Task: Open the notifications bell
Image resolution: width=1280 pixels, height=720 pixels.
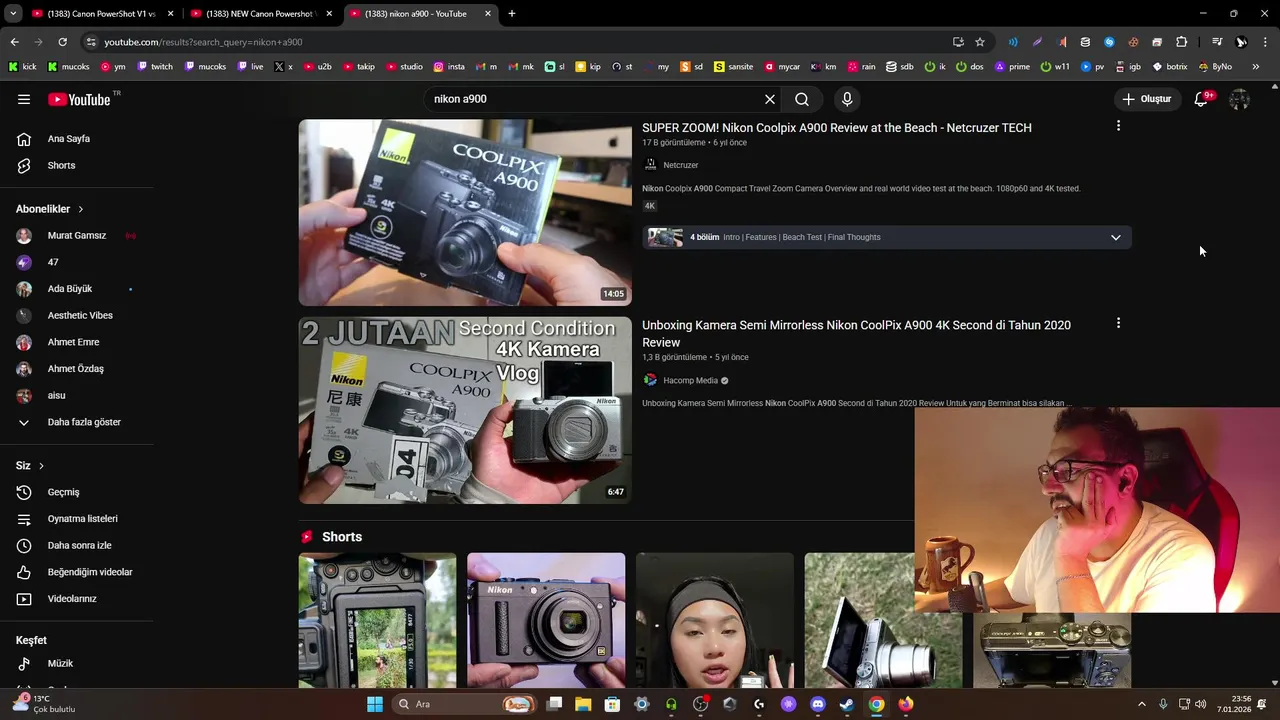Action: point(1202,99)
